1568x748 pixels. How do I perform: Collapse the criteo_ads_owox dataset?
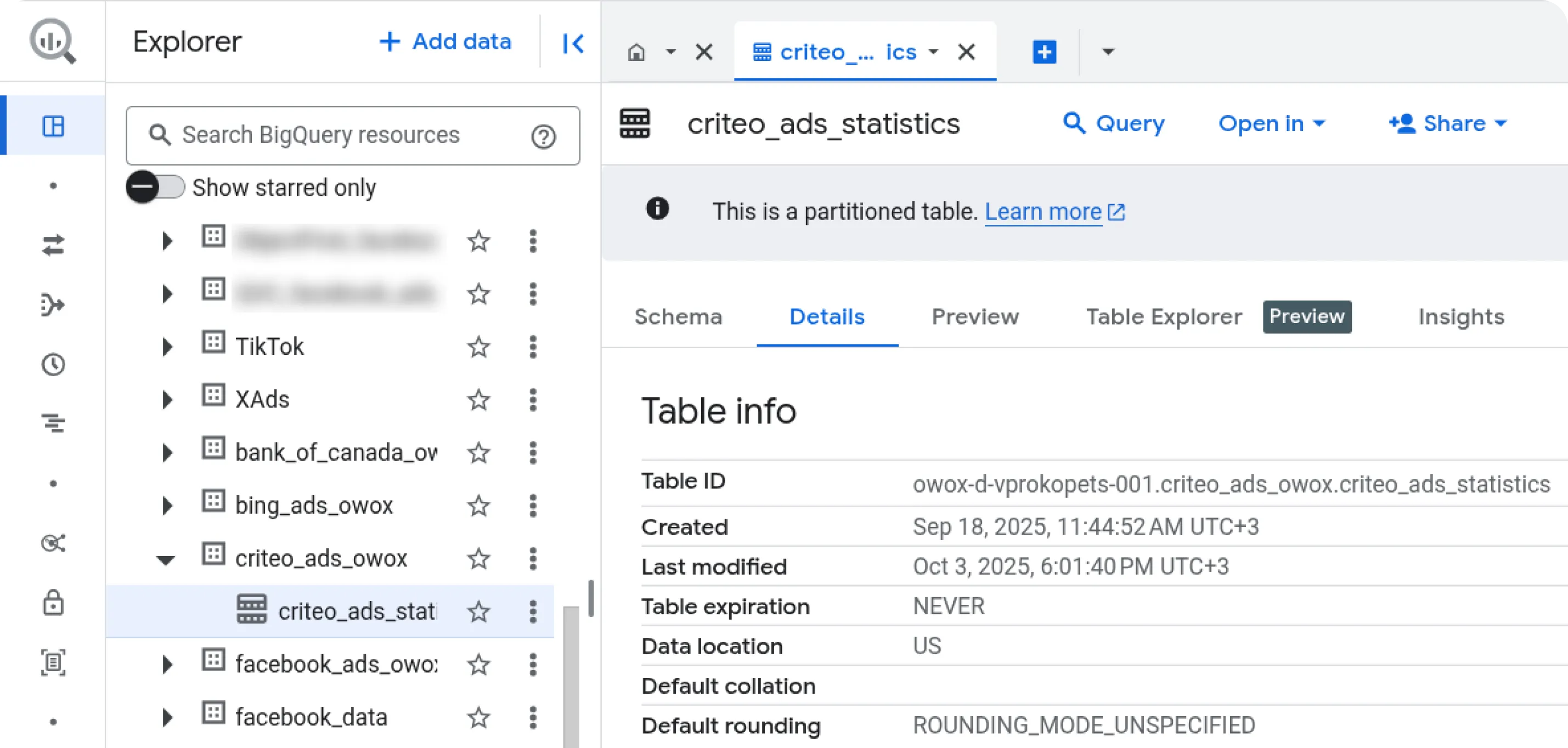pyautogui.click(x=166, y=559)
